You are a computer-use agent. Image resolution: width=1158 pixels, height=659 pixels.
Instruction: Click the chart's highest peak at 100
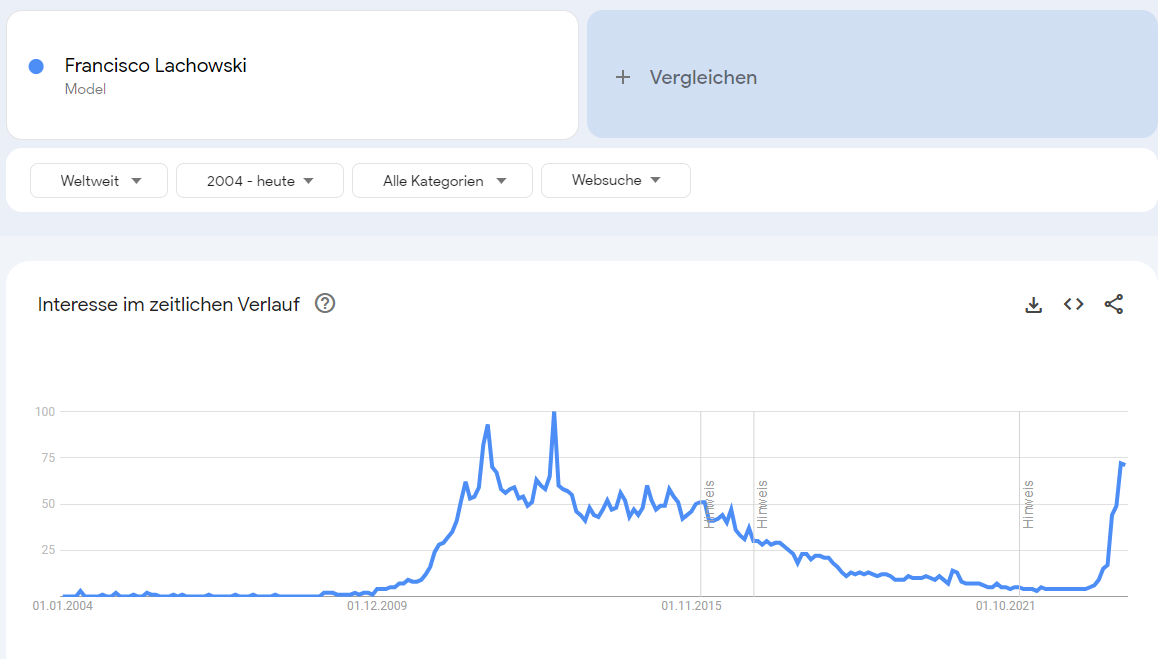coord(554,413)
